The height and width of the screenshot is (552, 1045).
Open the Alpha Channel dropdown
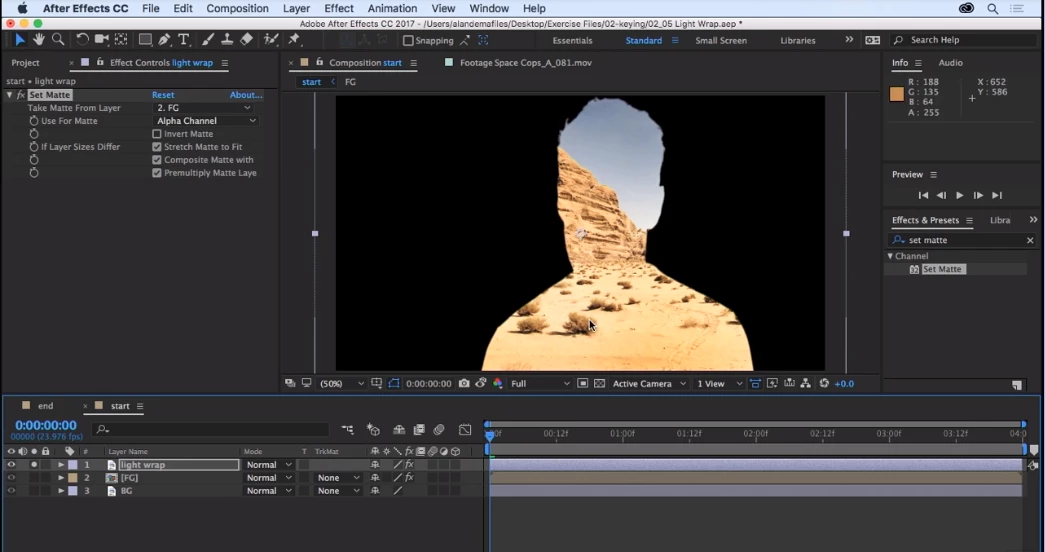(x=206, y=121)
